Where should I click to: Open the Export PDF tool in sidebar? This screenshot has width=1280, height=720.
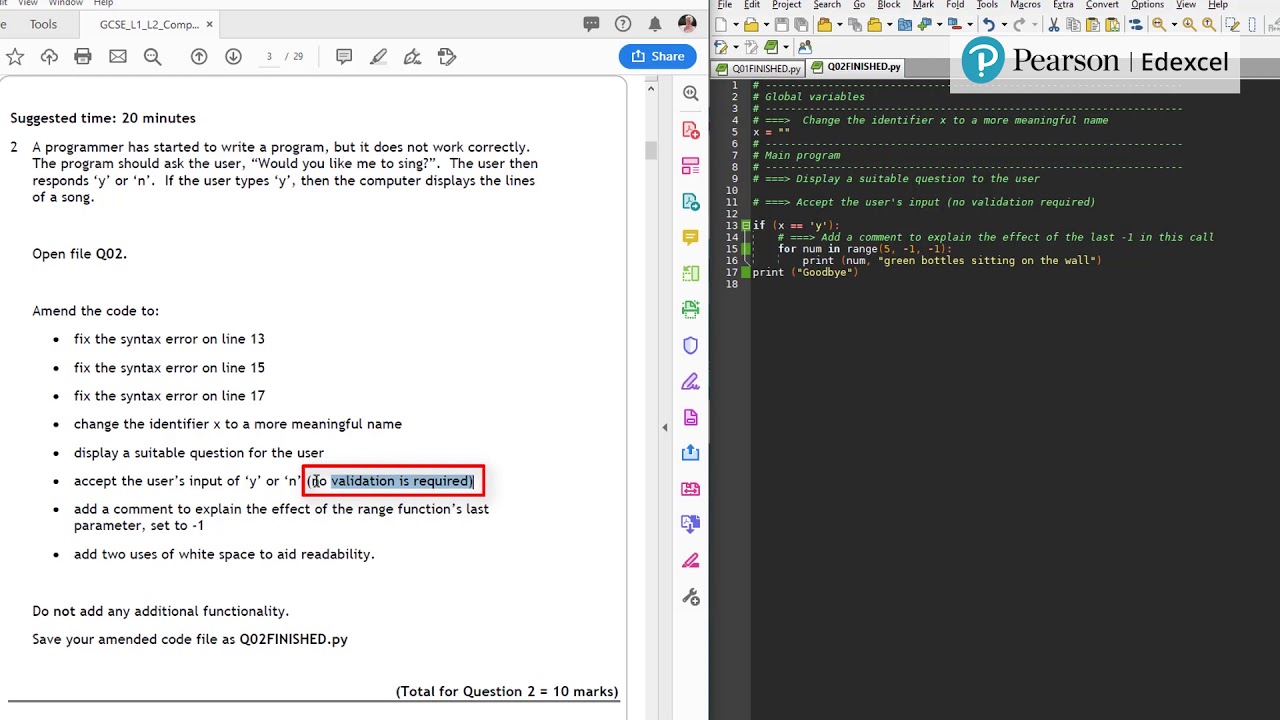[x=691, y=202]
